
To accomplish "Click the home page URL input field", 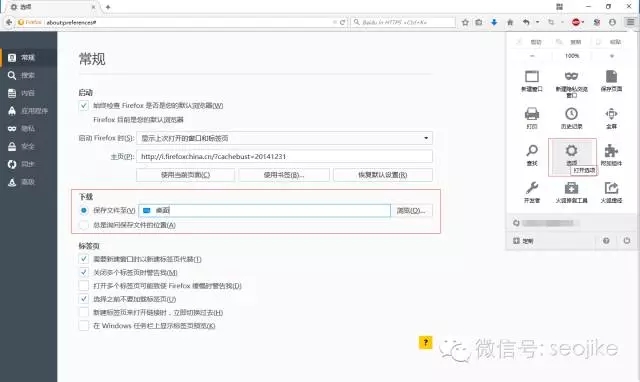I will click(x=284, y=156).
